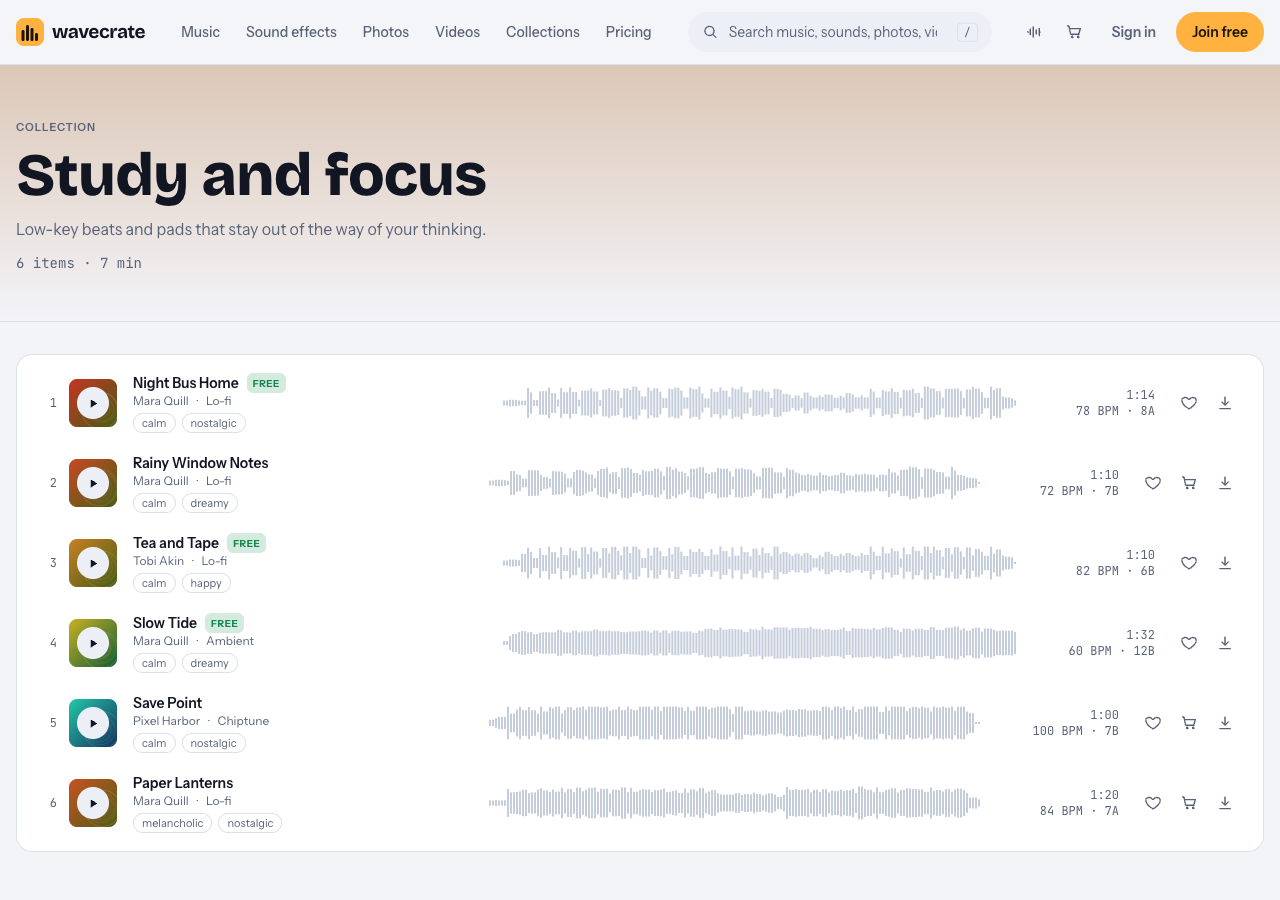Download the Tea and Tape track
1280x900 pixels.
(1225, 563)
